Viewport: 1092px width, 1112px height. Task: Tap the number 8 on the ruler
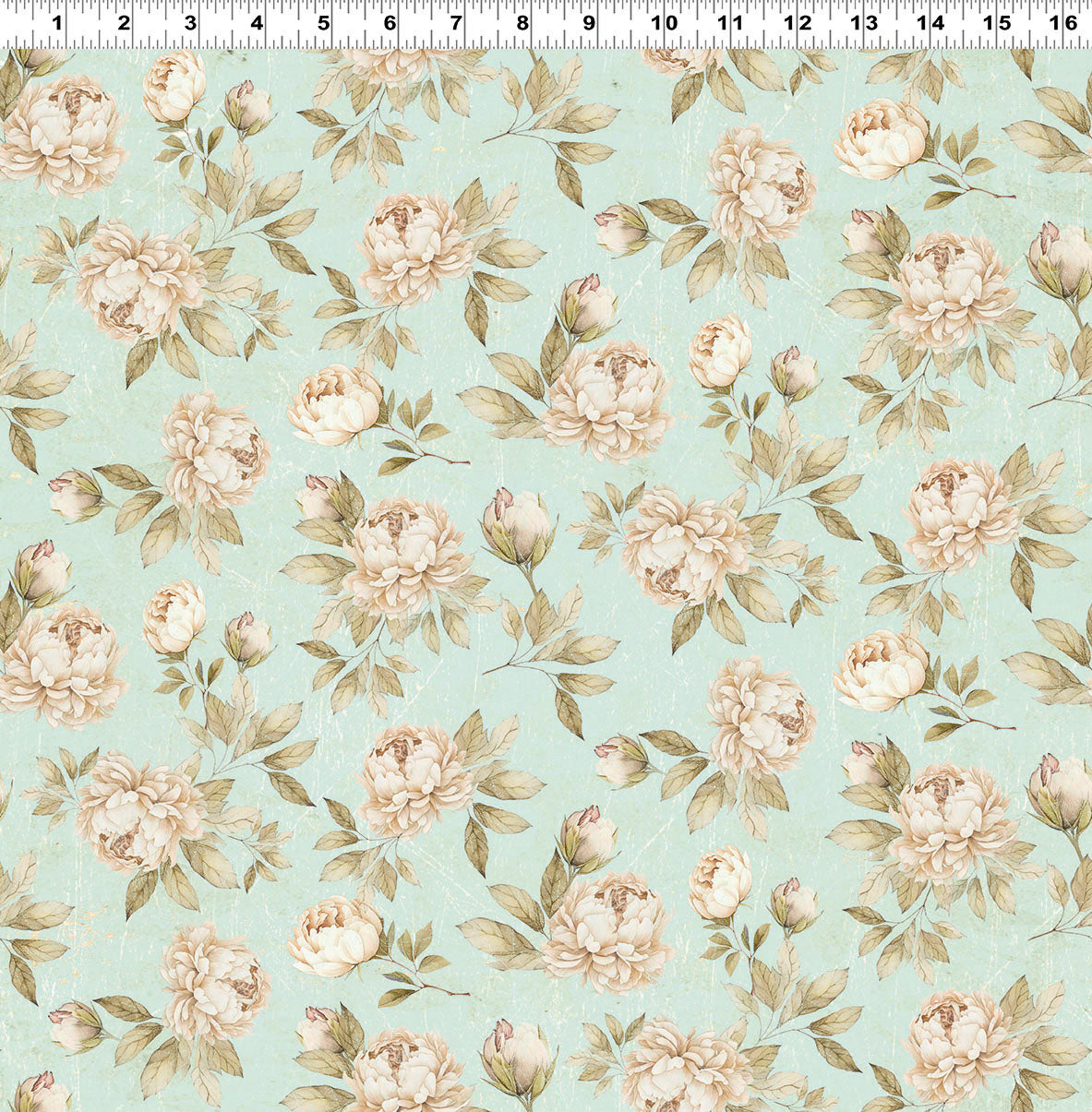click(x=522, y=22)
